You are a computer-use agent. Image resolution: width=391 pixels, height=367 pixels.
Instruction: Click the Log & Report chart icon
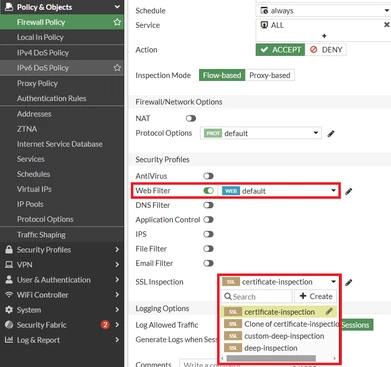[x=9, y=340]
